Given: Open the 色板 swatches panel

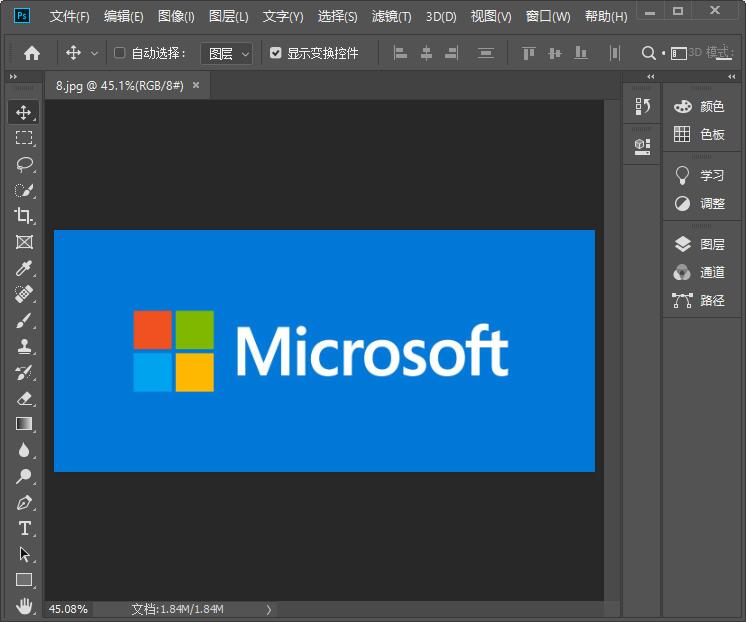Looking at the screenshot, I should click(x=700, y=134).
